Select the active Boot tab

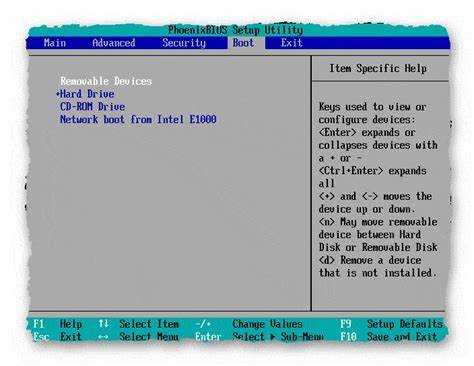pyautogui.click(x=244, y=43)
